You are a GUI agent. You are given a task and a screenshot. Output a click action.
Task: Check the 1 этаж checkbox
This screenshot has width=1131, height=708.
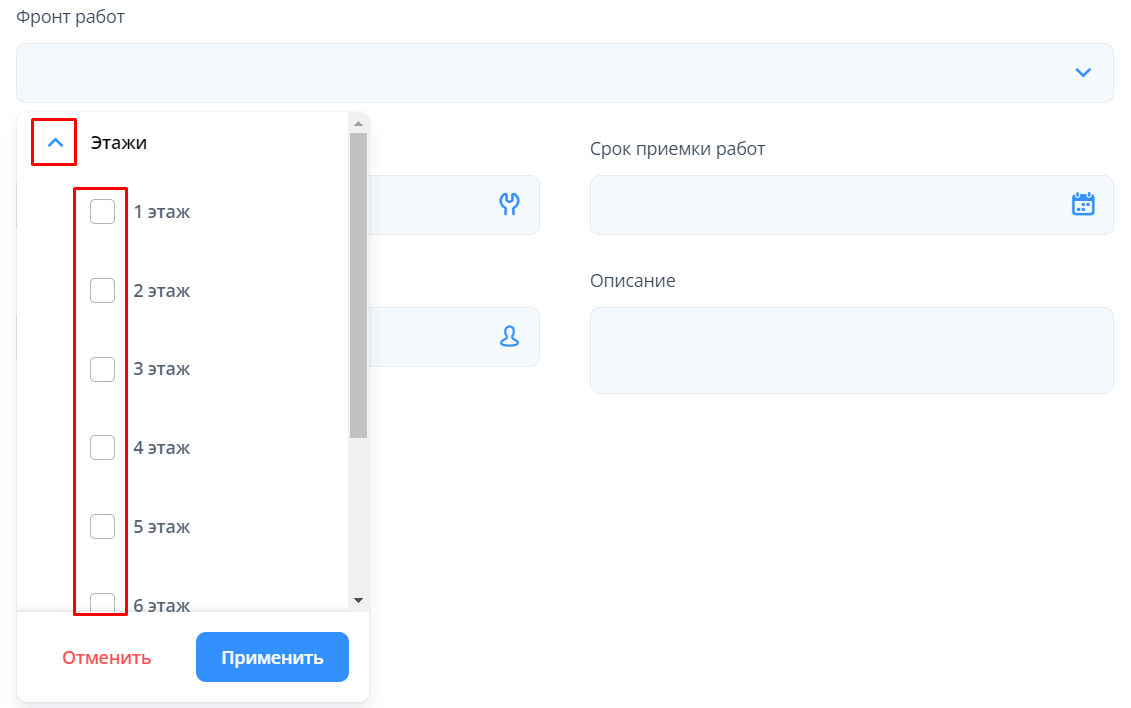(x=102, y=212)
